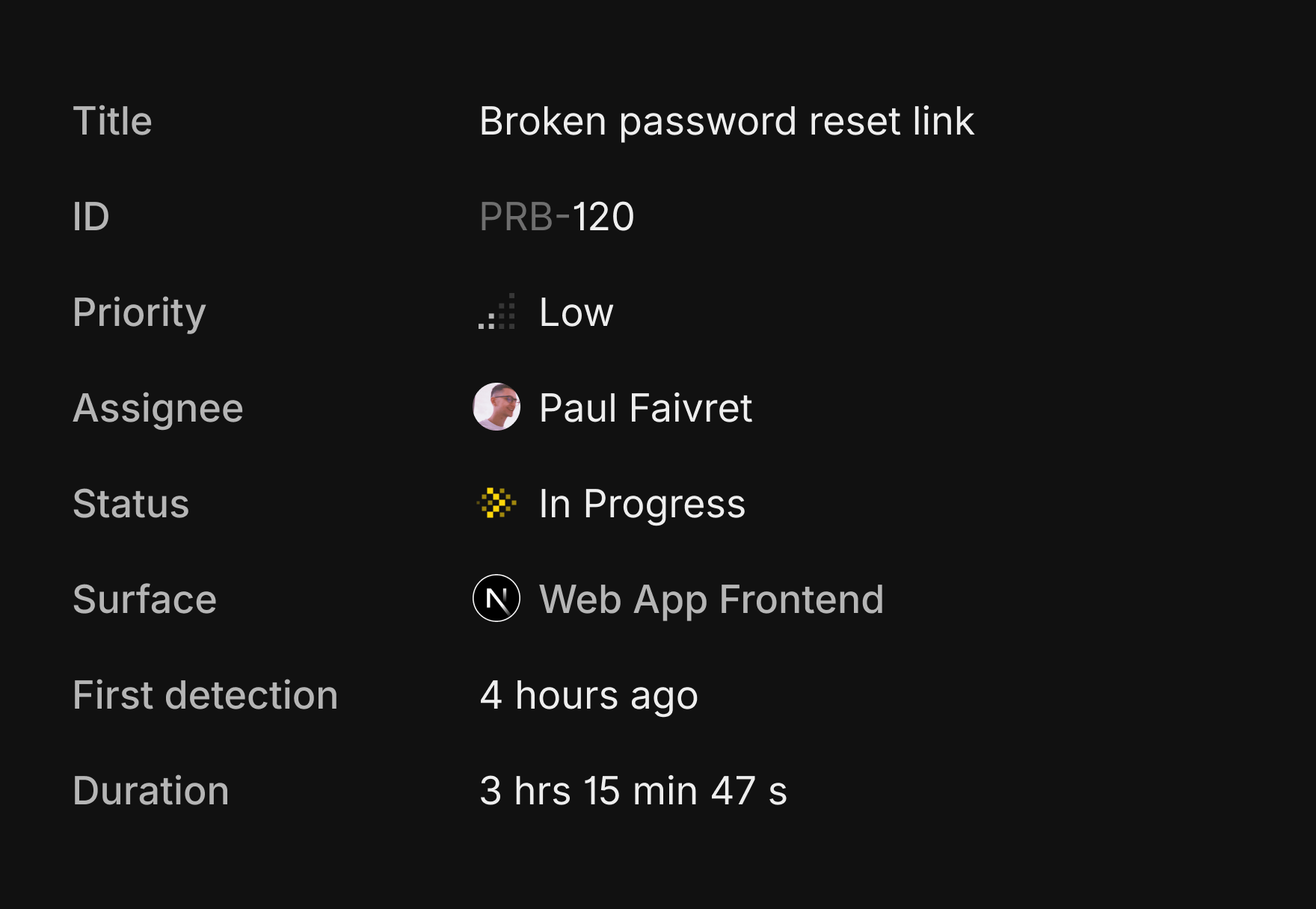Select the Low priority value
Screen dimensions: 1316x909
576,312
